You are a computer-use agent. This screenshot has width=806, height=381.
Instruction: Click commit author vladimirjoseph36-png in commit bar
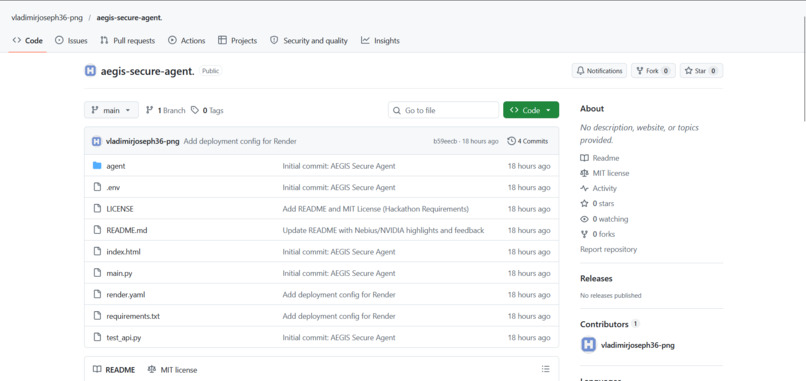click(x=142, y=141)
